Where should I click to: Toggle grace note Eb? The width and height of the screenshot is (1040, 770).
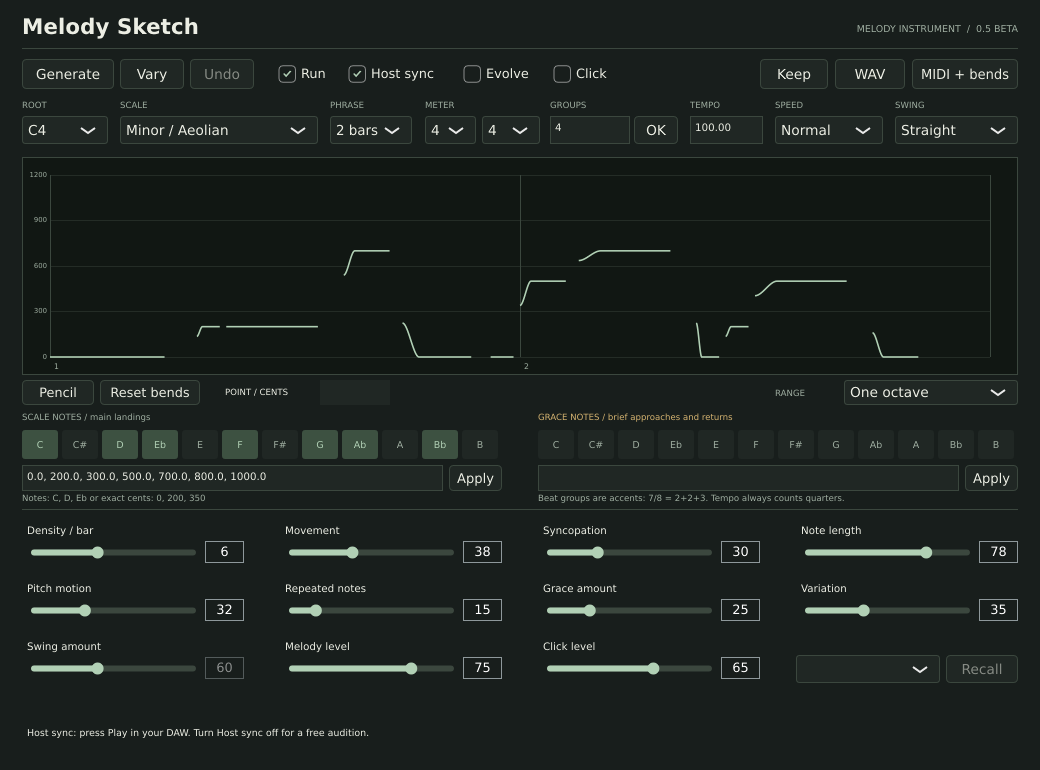pyautogui.click(x=676, y=444)
